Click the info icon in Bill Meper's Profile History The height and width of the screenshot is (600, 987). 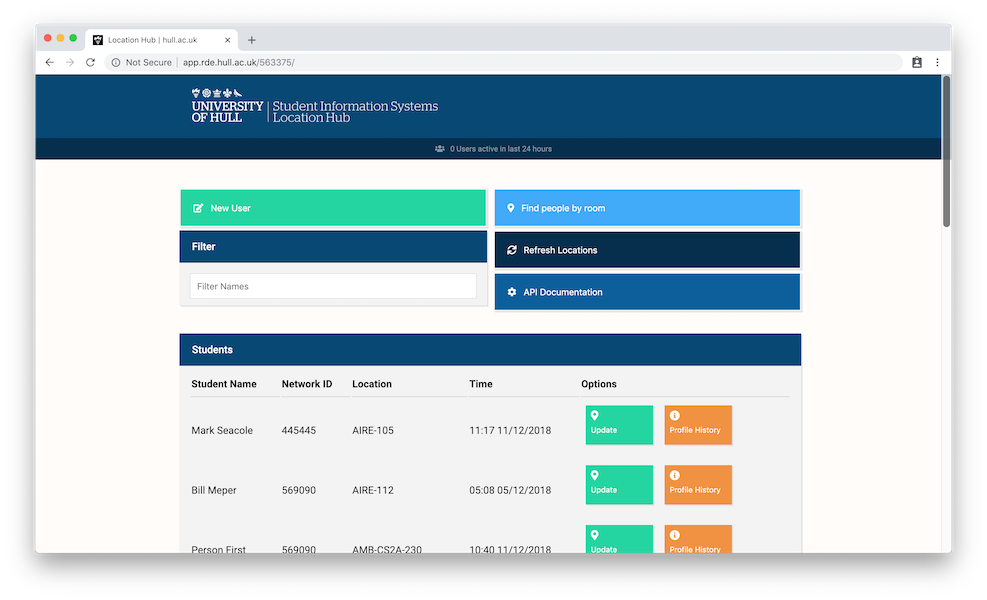674,476
